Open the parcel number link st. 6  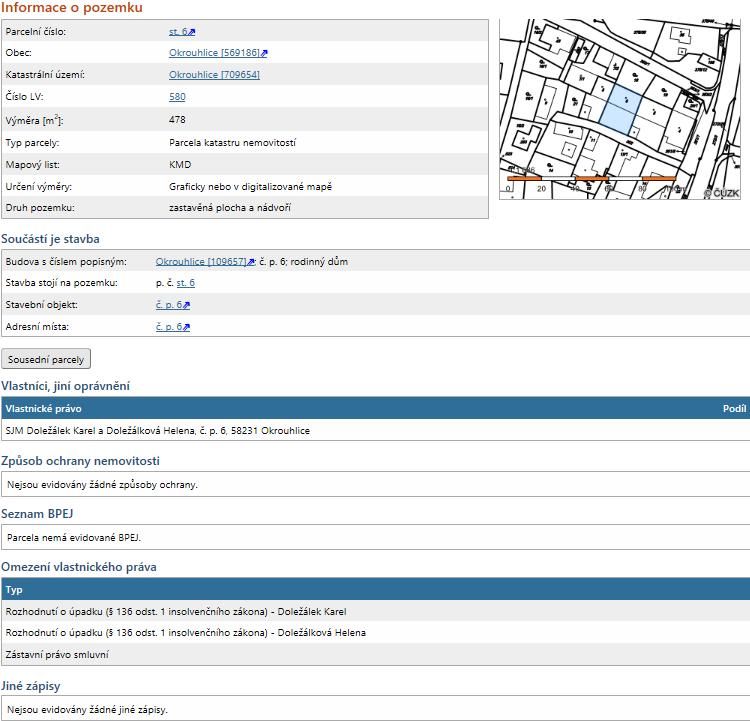[178, 32]
